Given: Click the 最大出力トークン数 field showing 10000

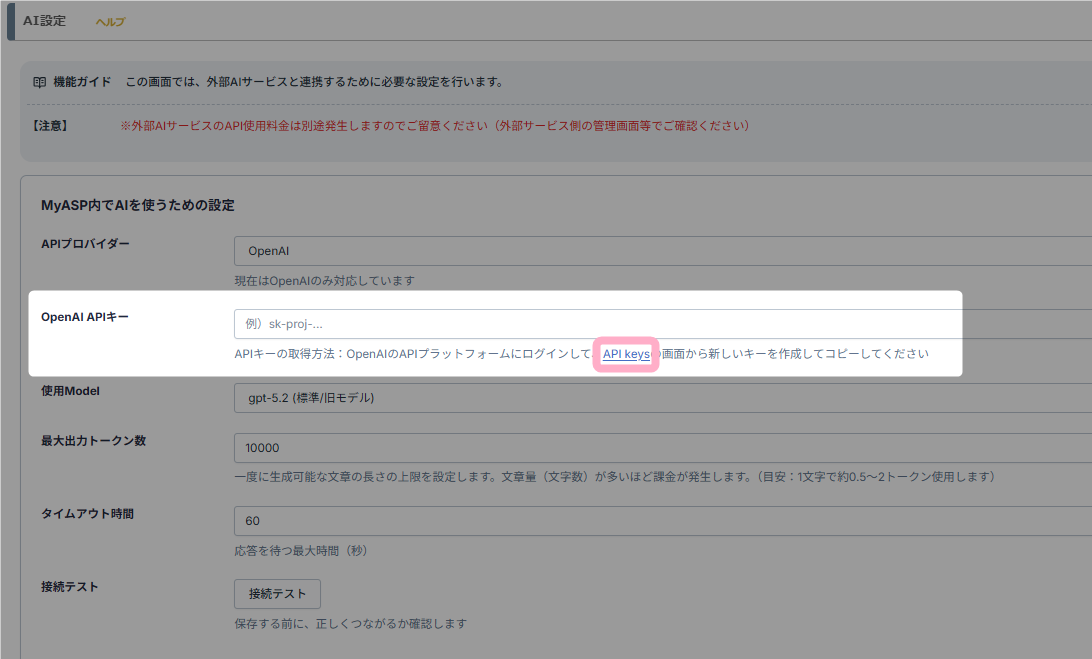Looking at the screenshot, I should 660,448.
